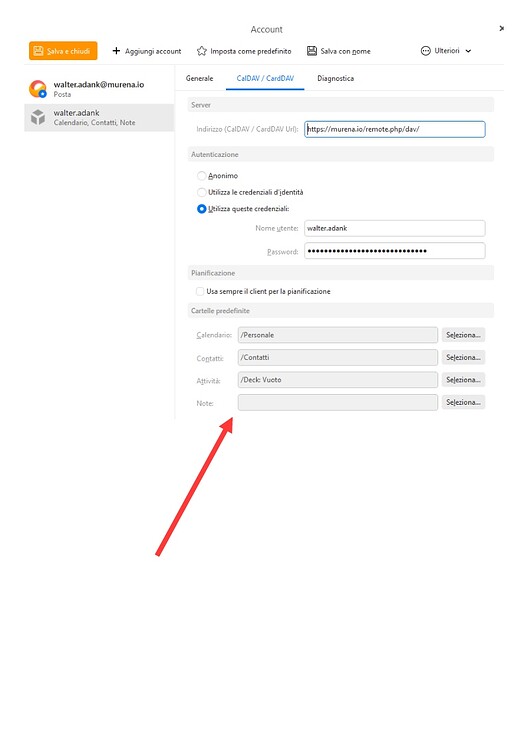Select the walter.adank@murena.io mail account
The image size is (529, 750).
pyautogui.click(x=99, y=89)
